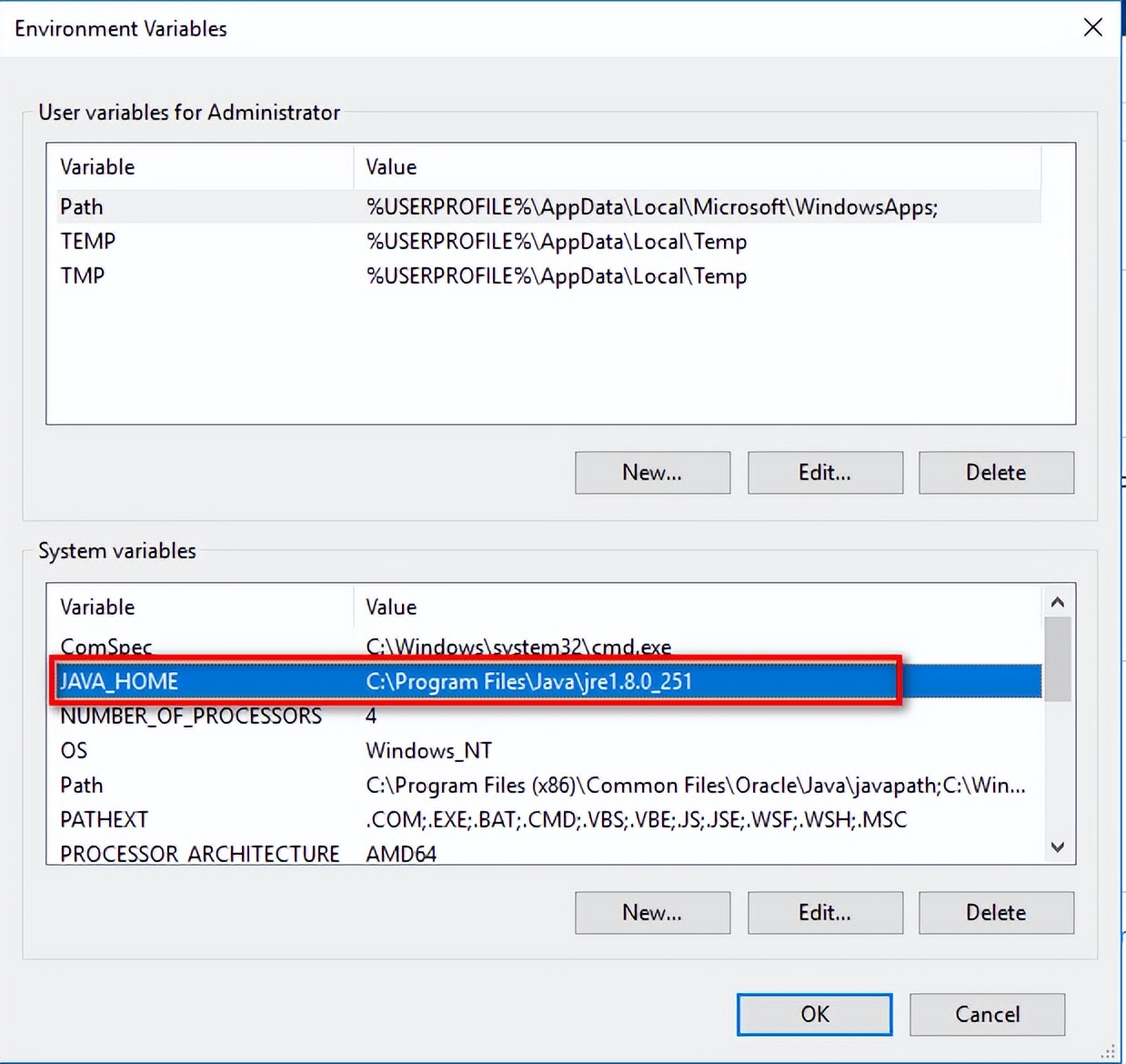Click the AMD64 value cell

coord(401,854)
